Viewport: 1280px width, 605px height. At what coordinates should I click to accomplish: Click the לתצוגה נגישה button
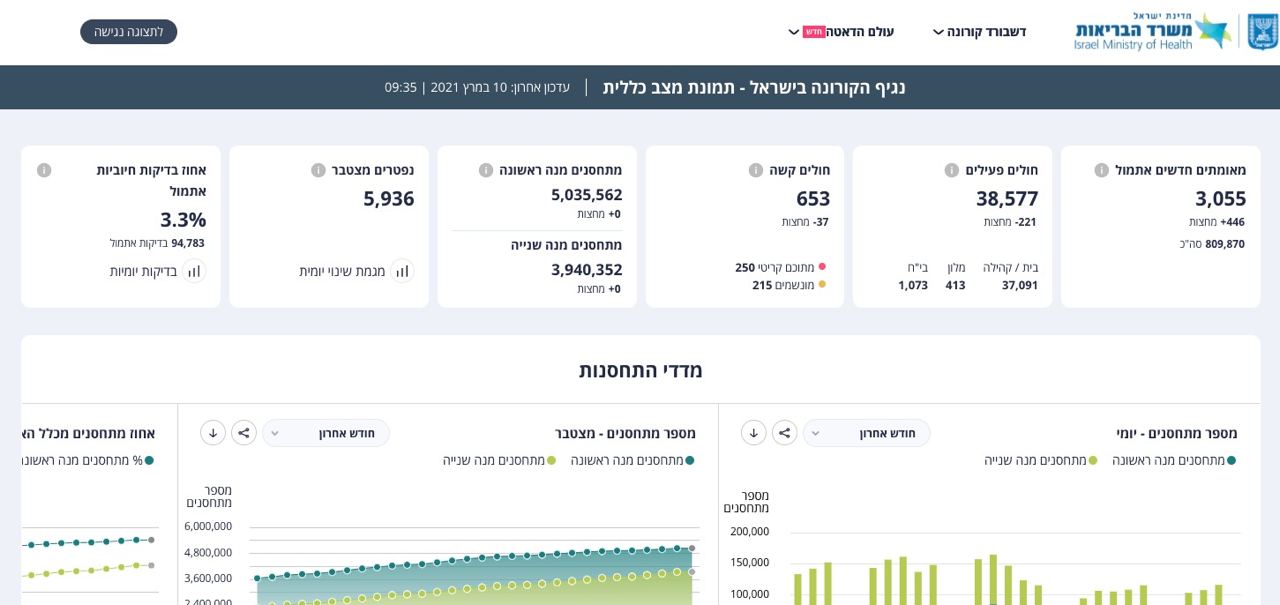pos(129,32)
